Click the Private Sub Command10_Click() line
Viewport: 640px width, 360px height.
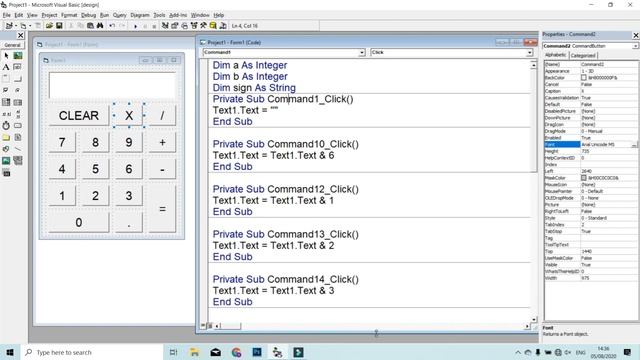click(x=286, y=144)
